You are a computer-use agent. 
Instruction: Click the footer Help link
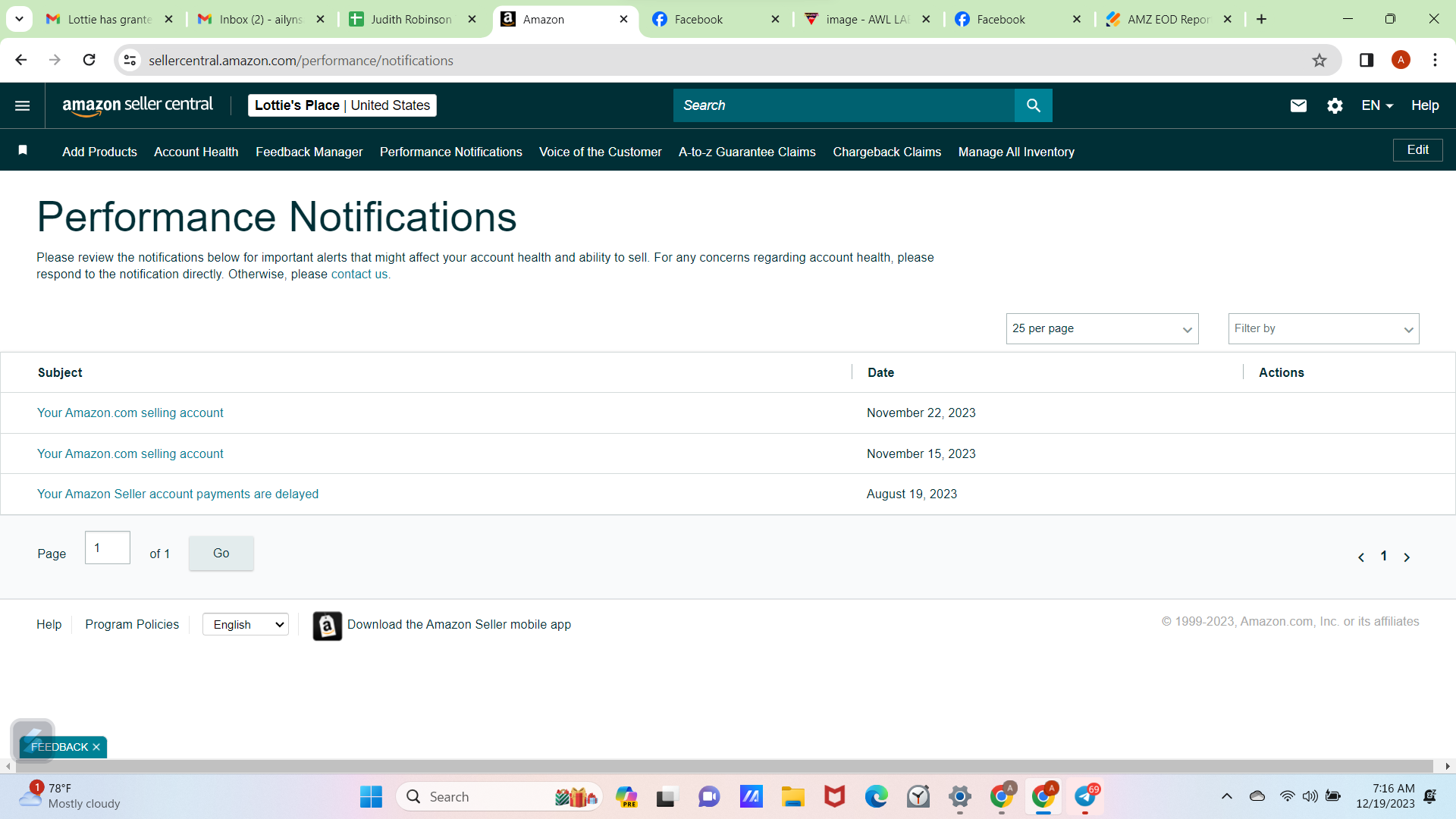point(49,624)
